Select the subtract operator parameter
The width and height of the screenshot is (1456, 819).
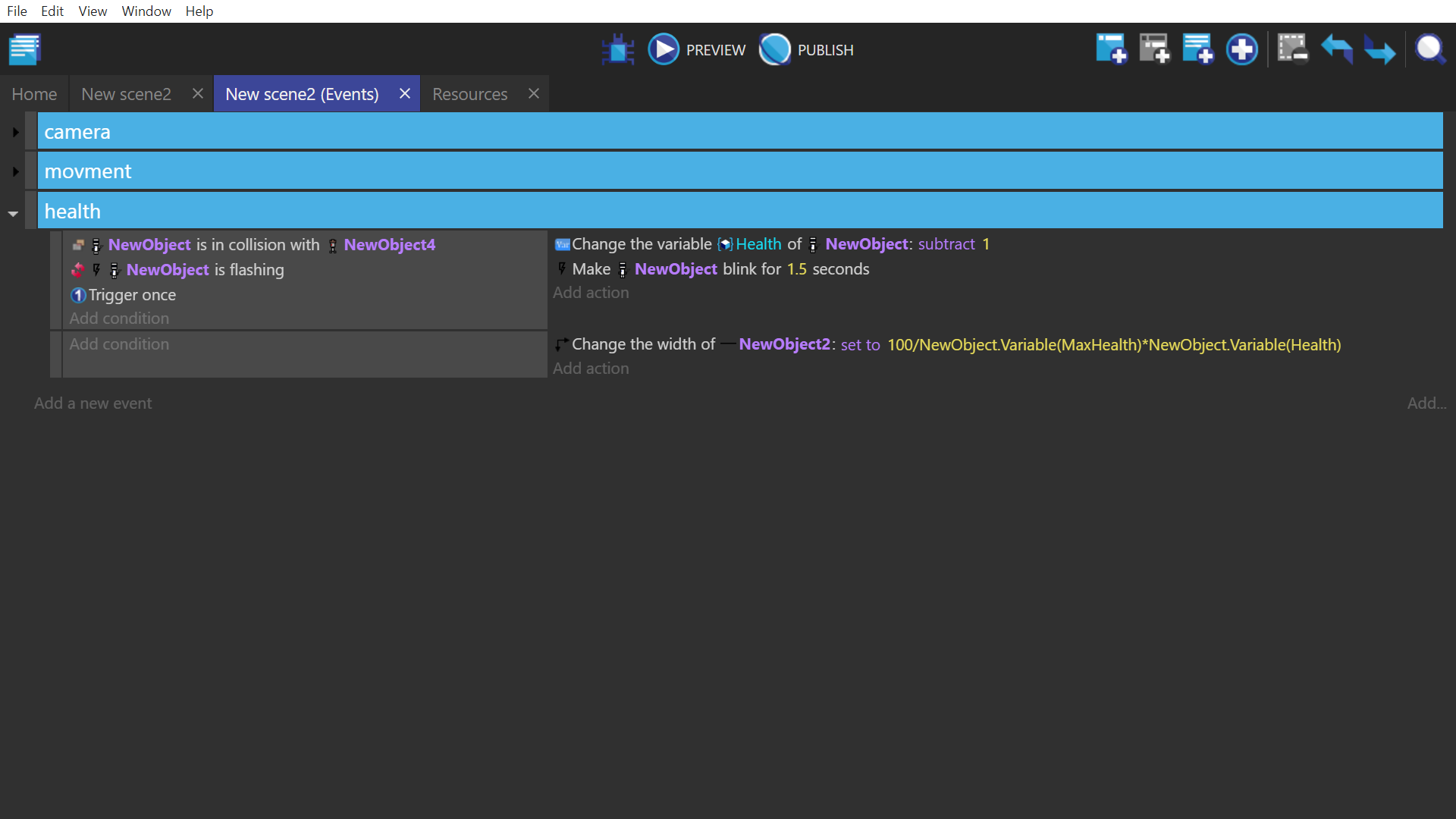946,244
